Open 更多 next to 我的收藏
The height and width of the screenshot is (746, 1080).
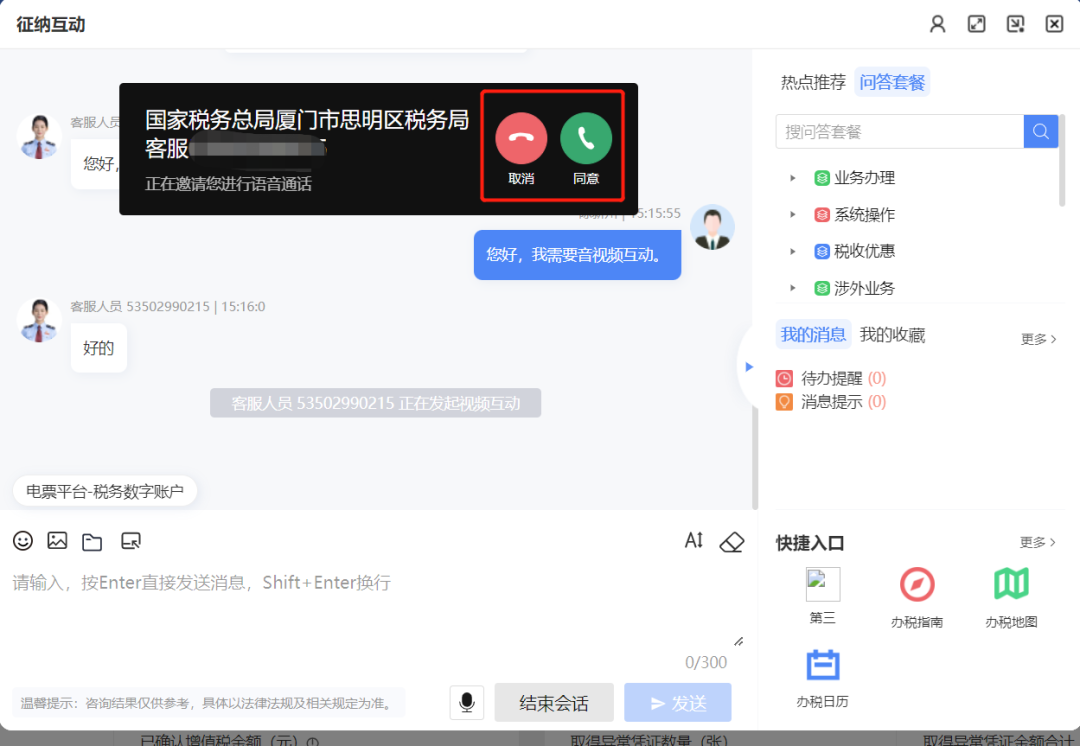point(1038,339)
